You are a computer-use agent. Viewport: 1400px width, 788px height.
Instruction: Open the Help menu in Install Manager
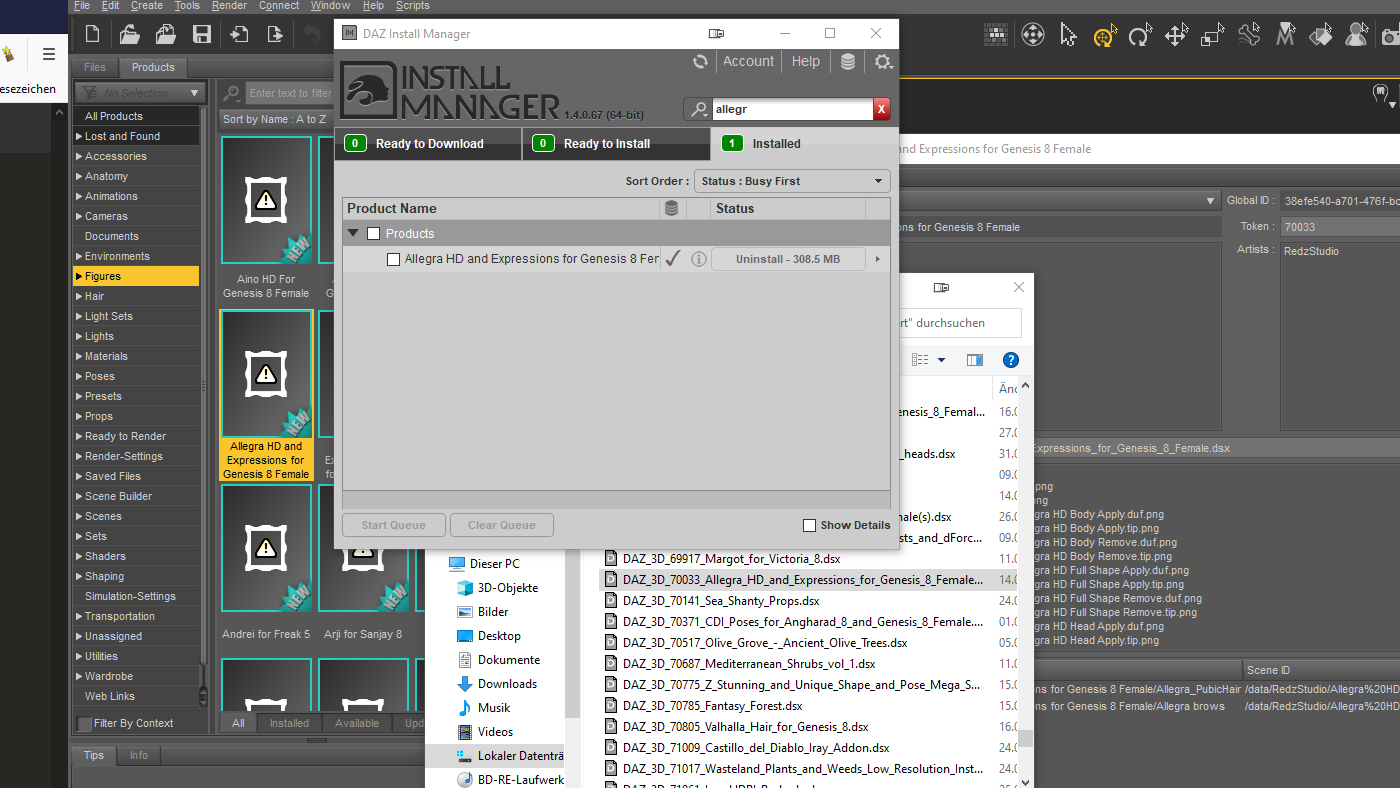point(806,61)
